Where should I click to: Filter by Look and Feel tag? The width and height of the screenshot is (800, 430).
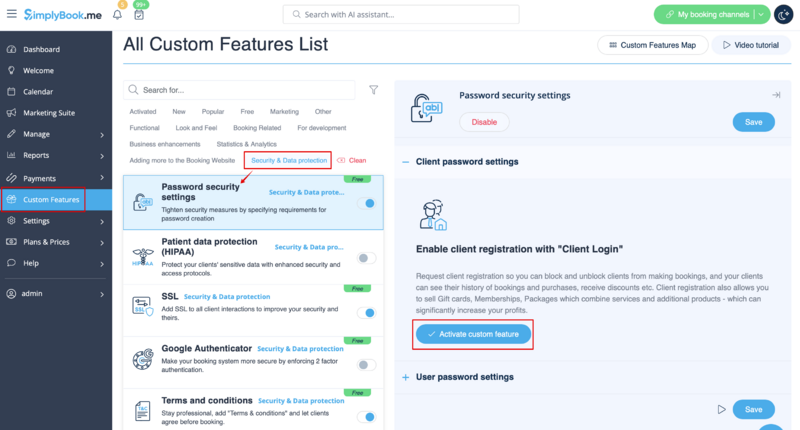[x=196, y=128]
